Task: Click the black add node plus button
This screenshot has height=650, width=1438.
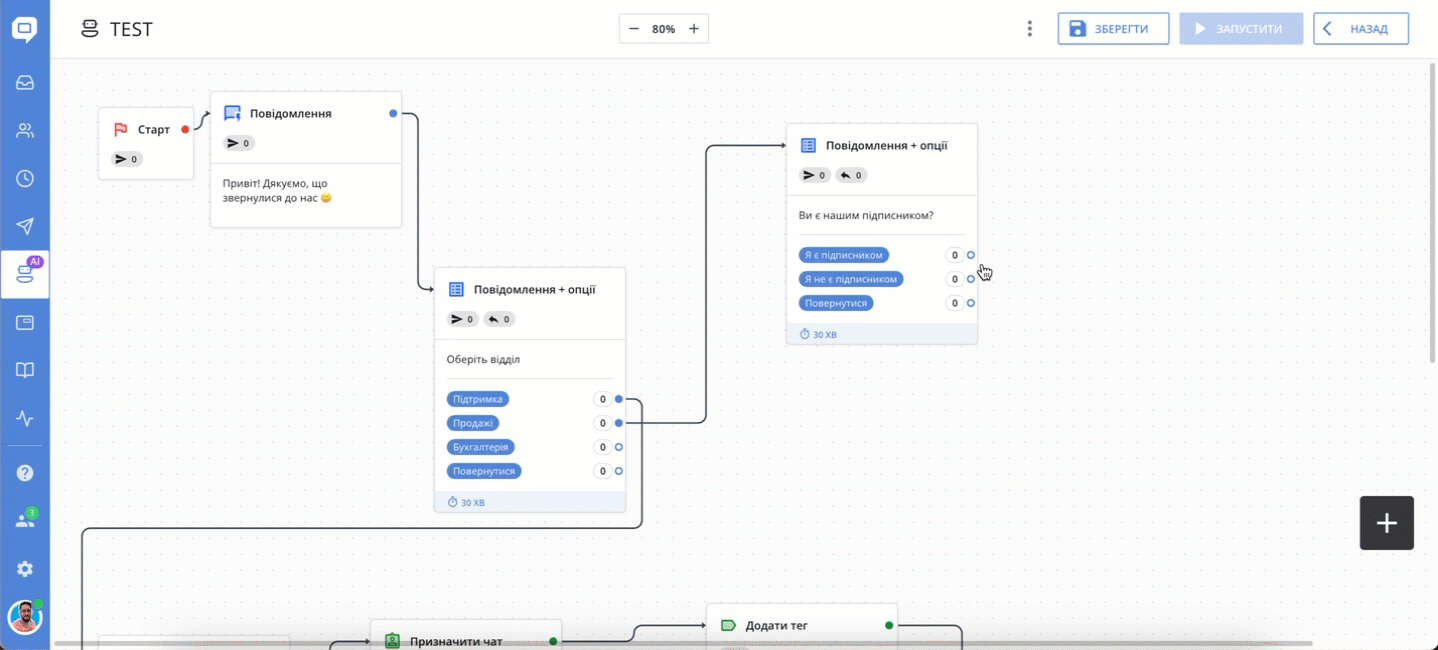Action: pyautogui.click(x=1386, y=523)
